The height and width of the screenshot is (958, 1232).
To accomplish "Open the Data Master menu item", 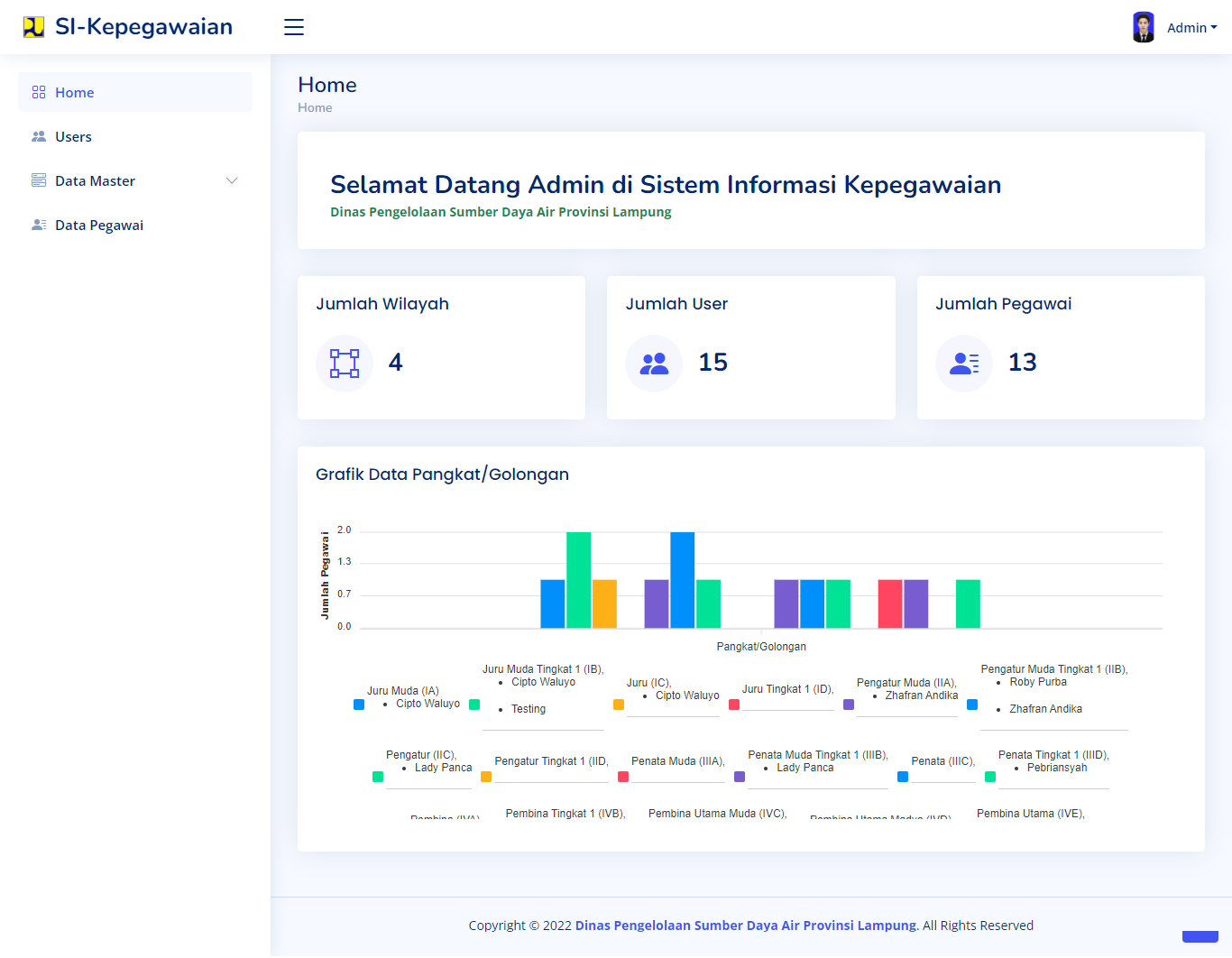I will [95, 181].
